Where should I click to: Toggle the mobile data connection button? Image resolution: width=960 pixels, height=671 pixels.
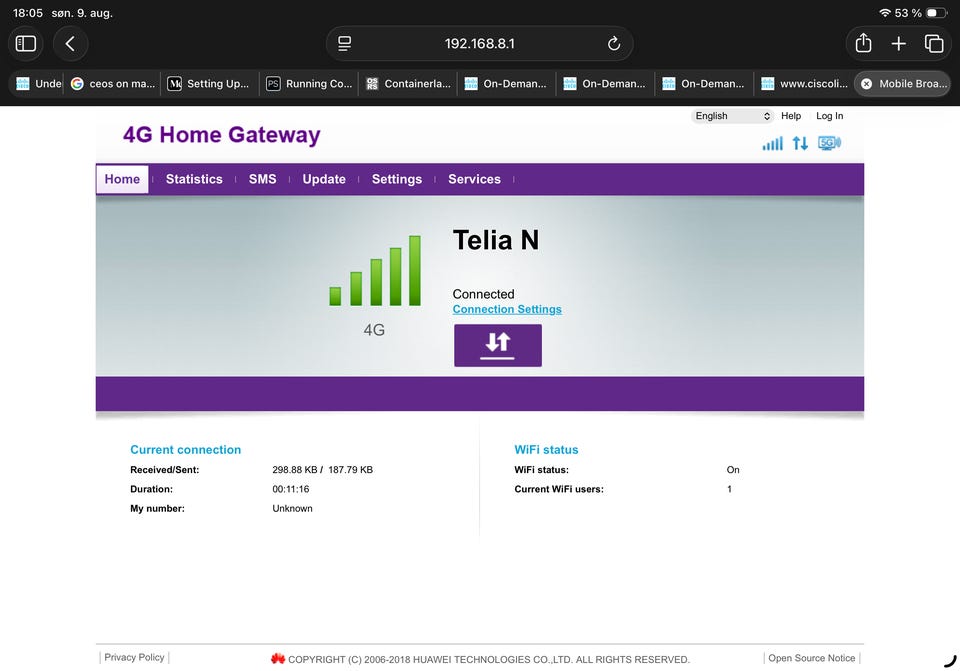[x=498, y=345]
